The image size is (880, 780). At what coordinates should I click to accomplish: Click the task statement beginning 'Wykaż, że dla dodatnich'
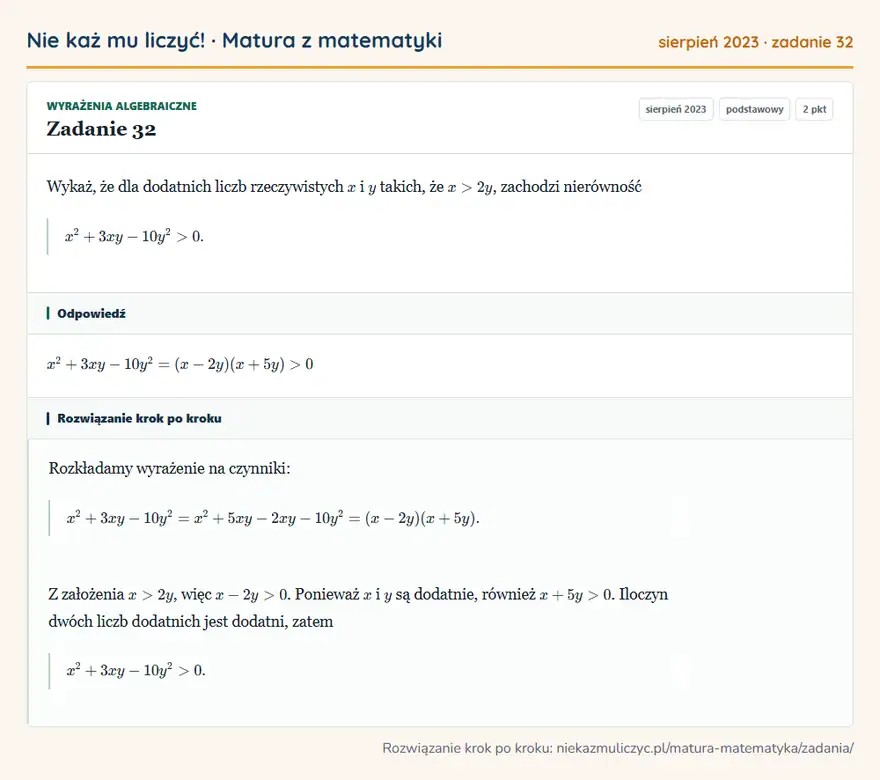pyautogui.click(x=343, y=187)
